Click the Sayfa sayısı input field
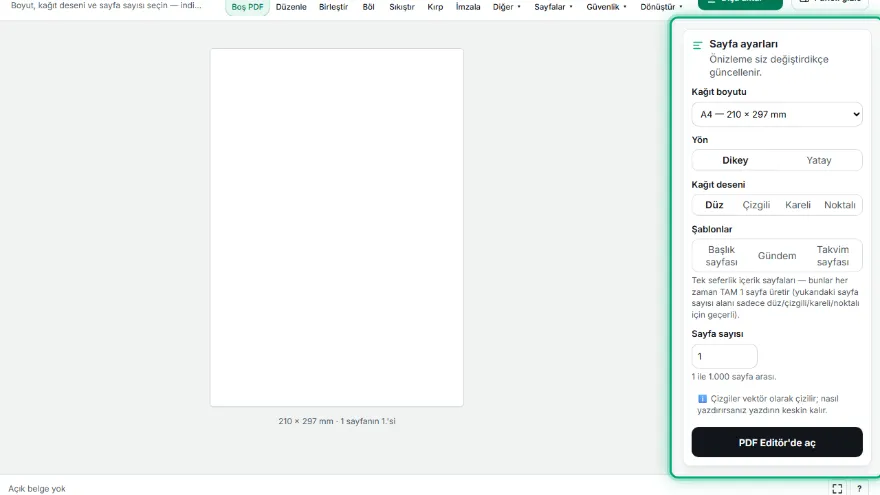 coord(724,356)
